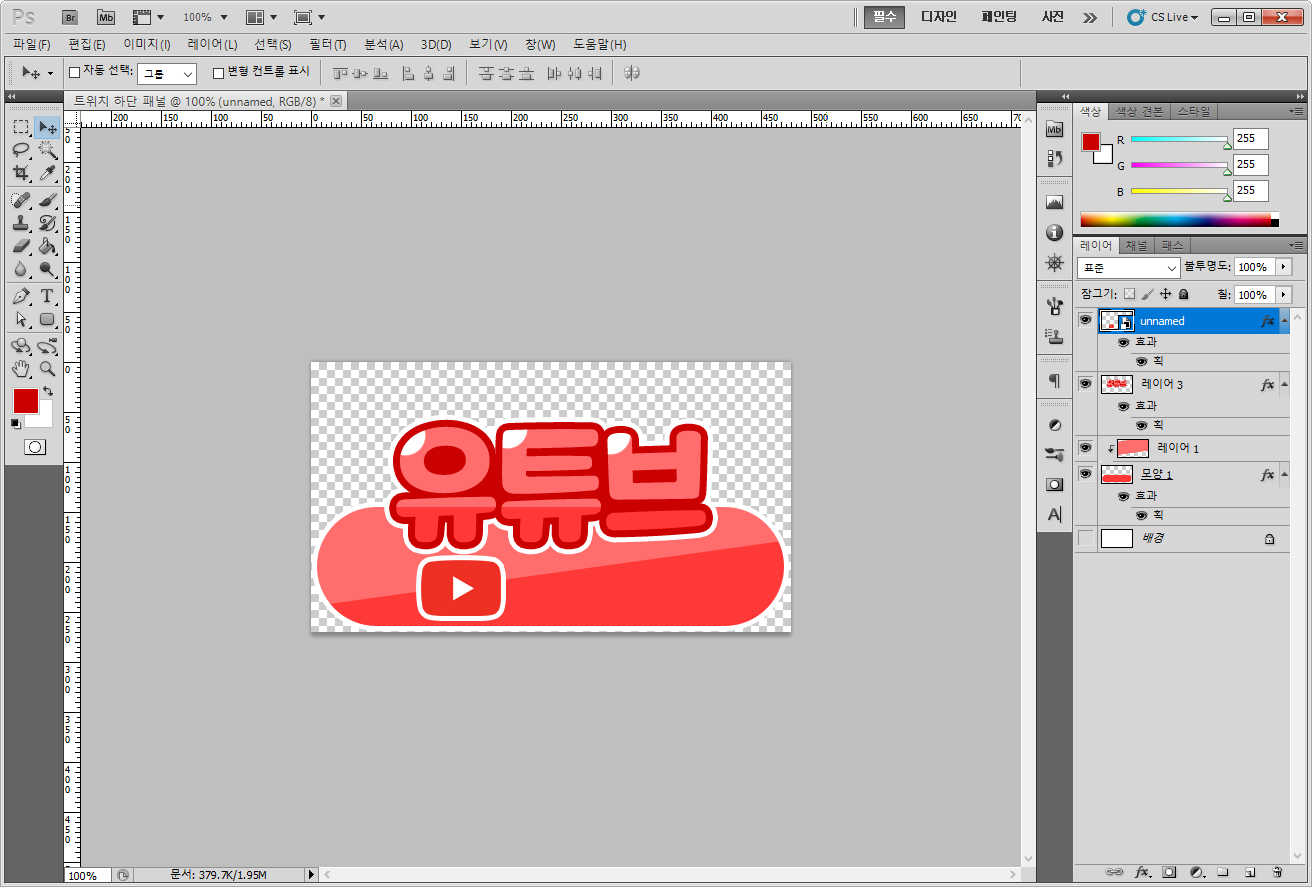
Task: Open the 이미지(I) menu
Action: (x=147, y=45)
